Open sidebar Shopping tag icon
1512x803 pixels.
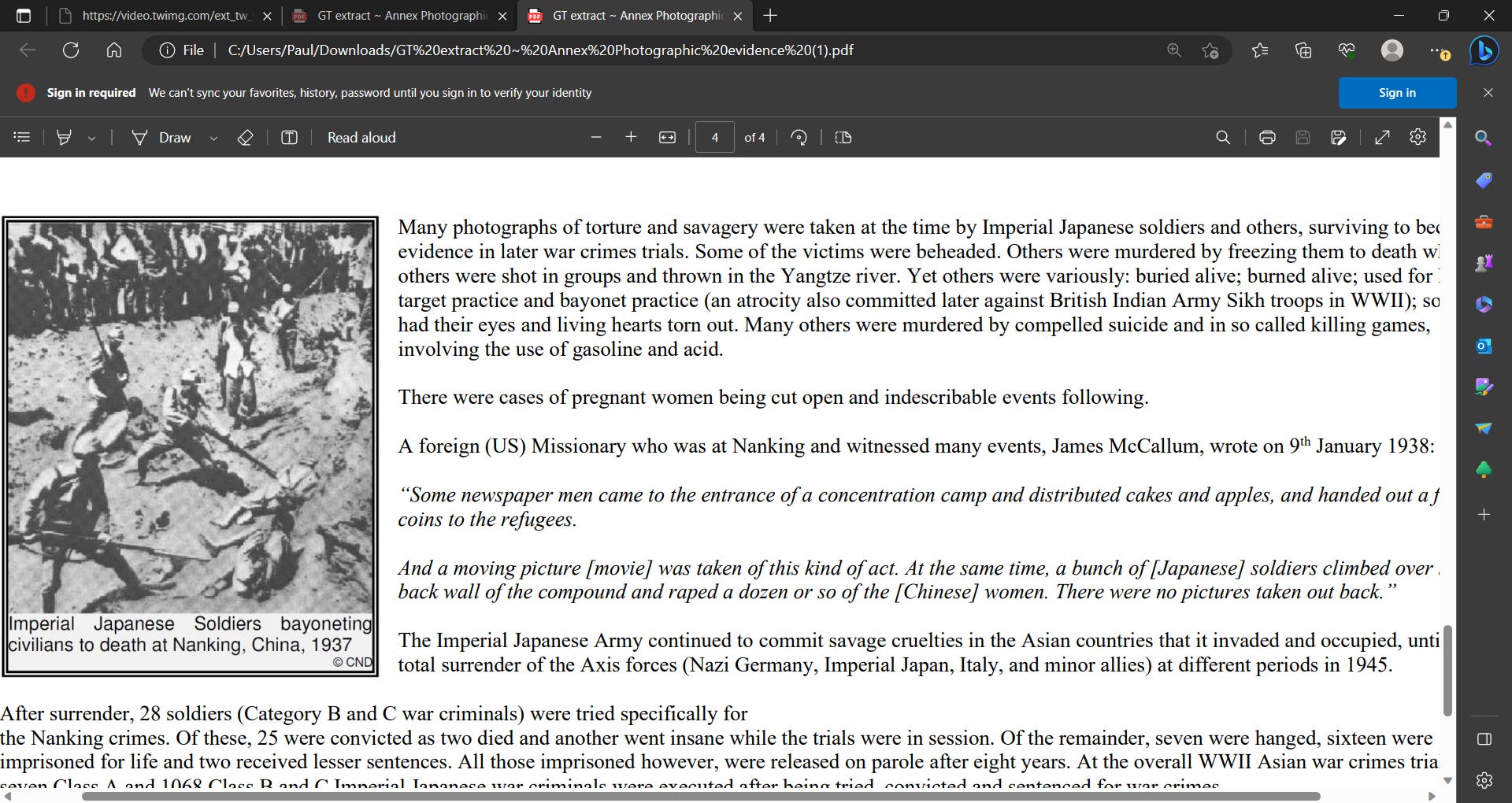coord(1484,180)
